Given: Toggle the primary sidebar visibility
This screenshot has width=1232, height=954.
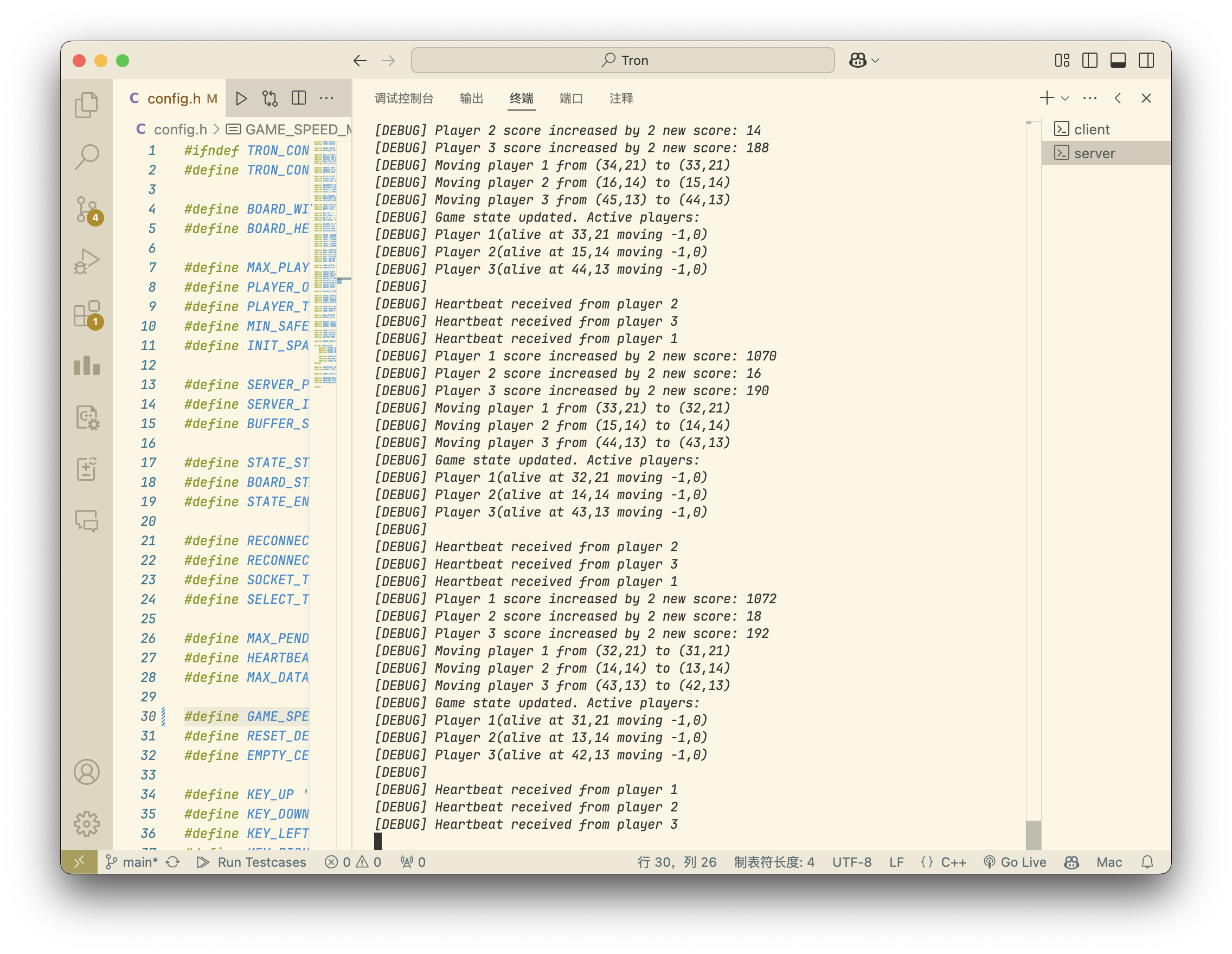Looking at the screenshot, I should (x=1089, y=60).
